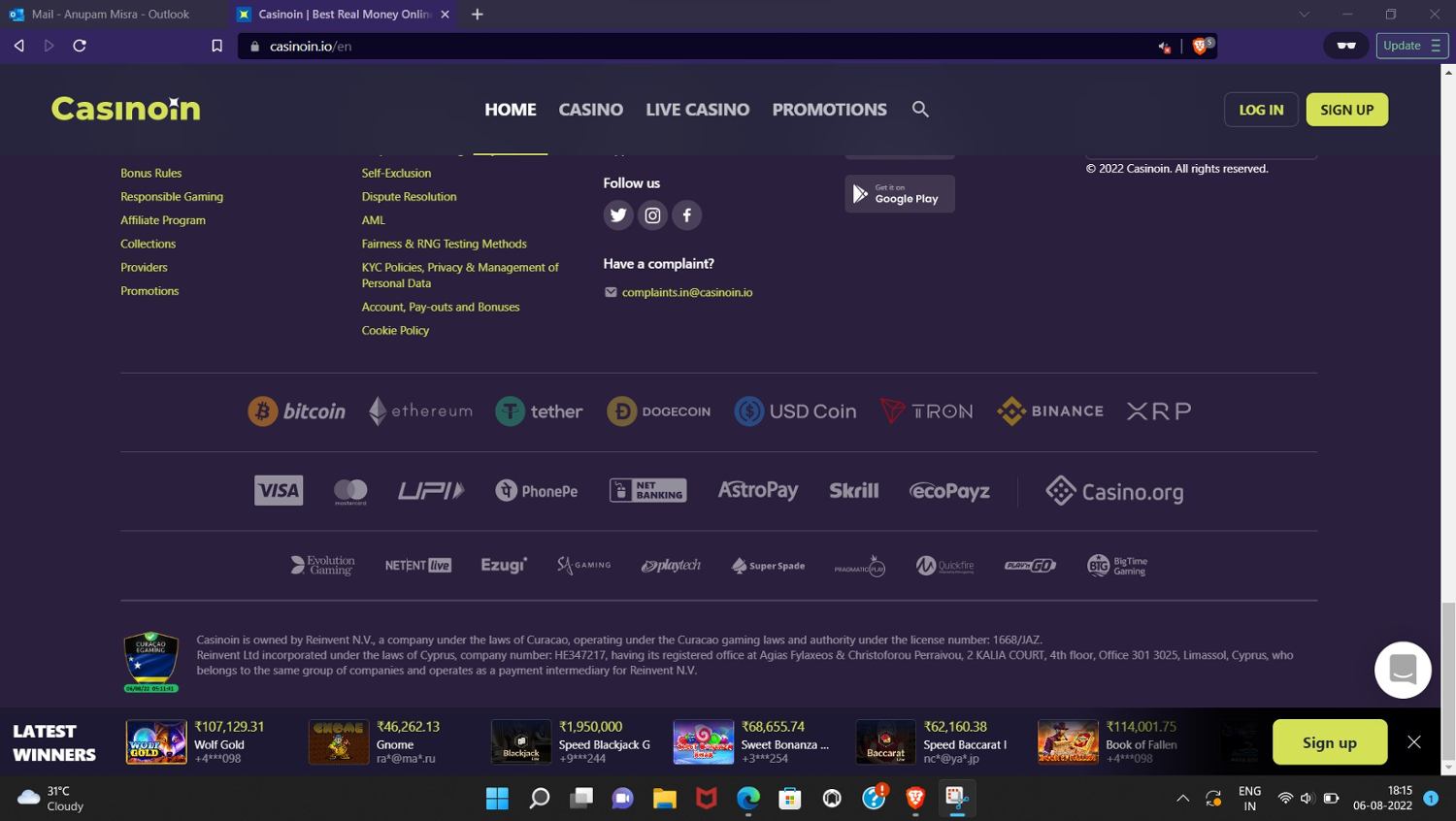Open the Facebook social icon
Screen dimensions: 1456x821
(686, 215)
